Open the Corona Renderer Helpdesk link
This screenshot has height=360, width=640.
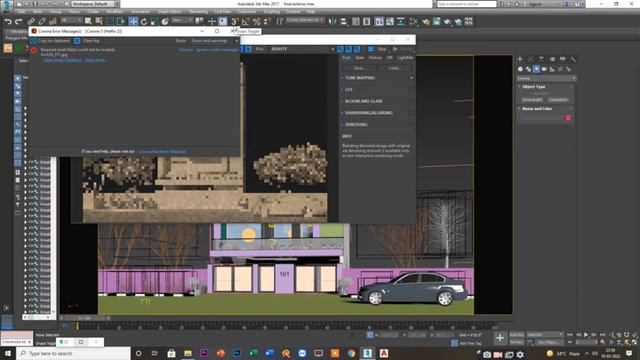click(162, 151)
